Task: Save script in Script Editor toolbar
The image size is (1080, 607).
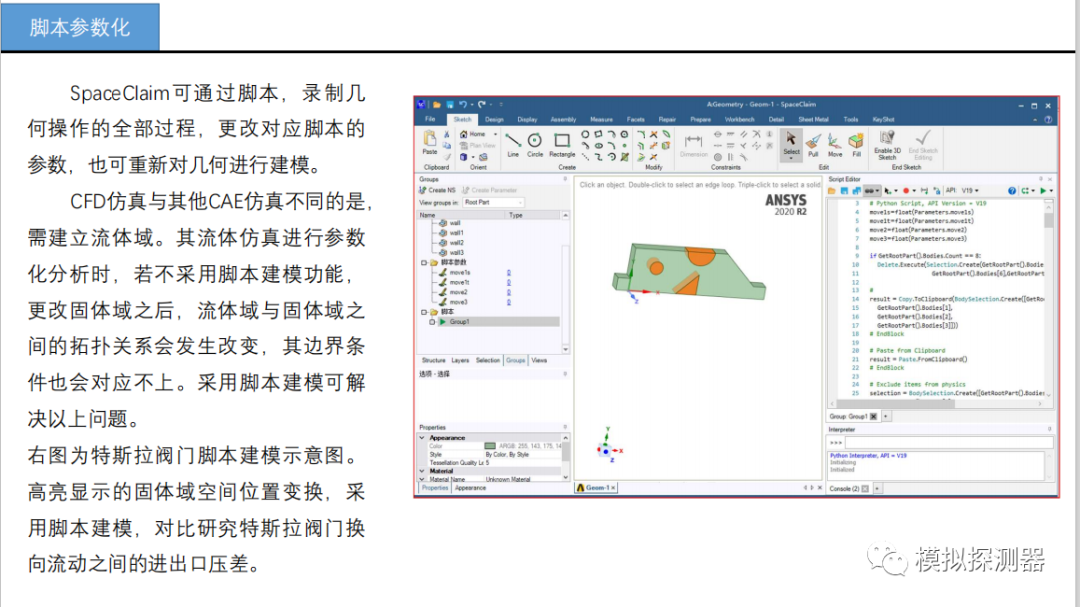Action: [x=844, y=191]
